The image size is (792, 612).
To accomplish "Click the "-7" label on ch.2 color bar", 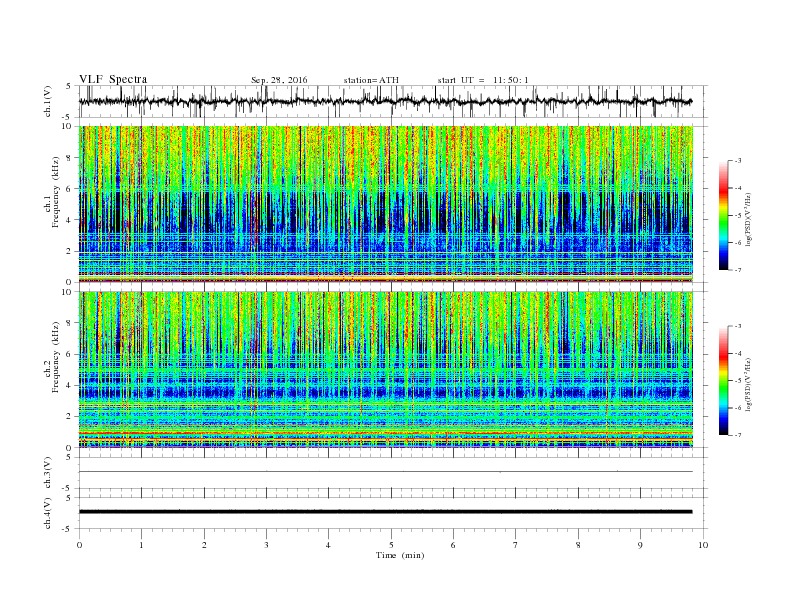I will coord(737,435).
